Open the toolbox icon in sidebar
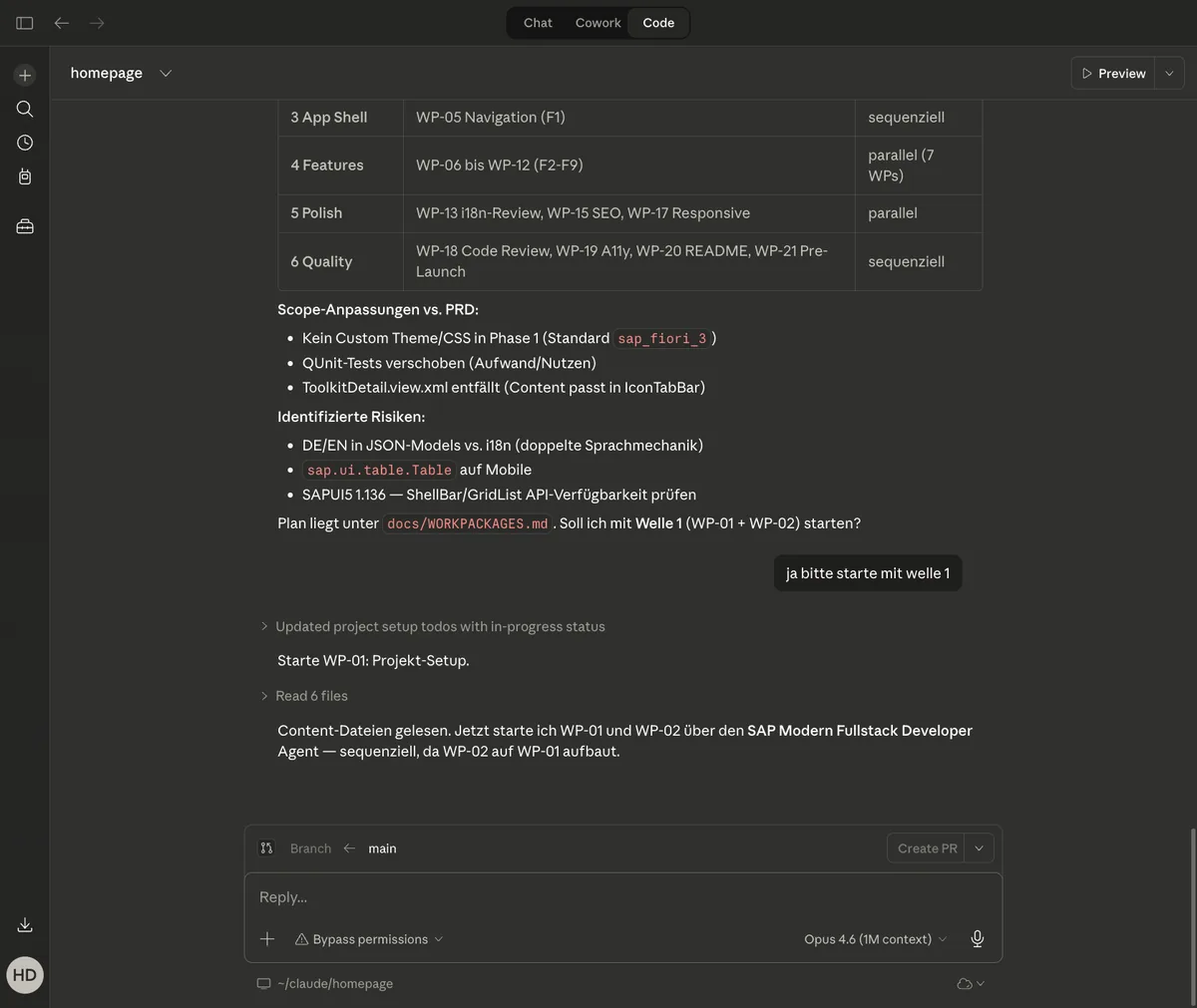 (x=25, y=226)
